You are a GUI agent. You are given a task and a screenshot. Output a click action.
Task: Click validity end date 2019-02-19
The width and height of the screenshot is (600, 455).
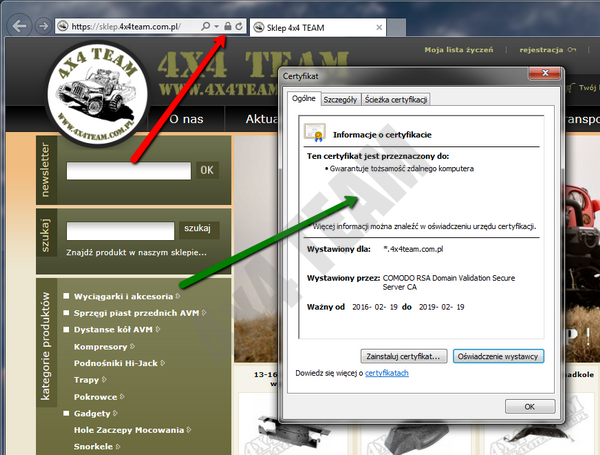[442, 307]
